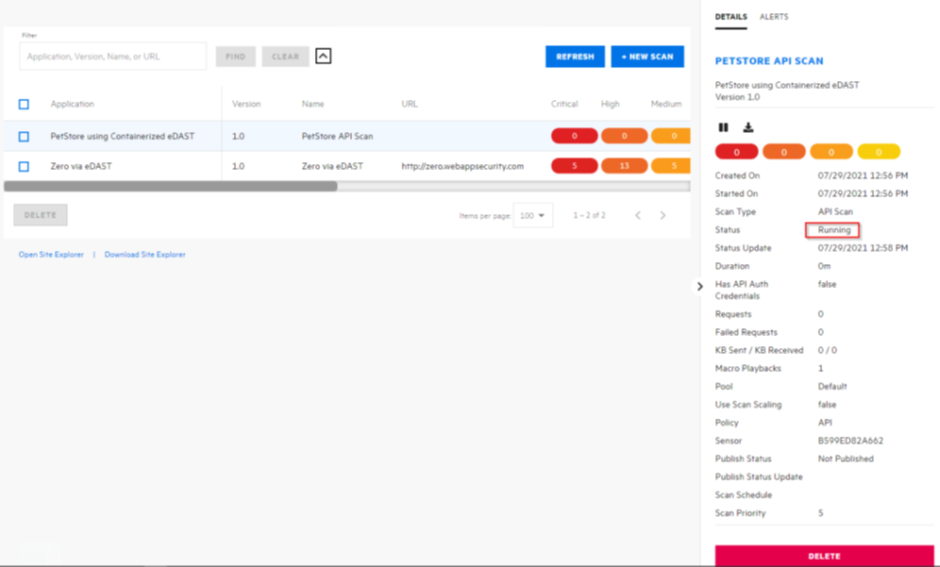
Task: Collapse details panel using side chevron
Action: [700, 287]
